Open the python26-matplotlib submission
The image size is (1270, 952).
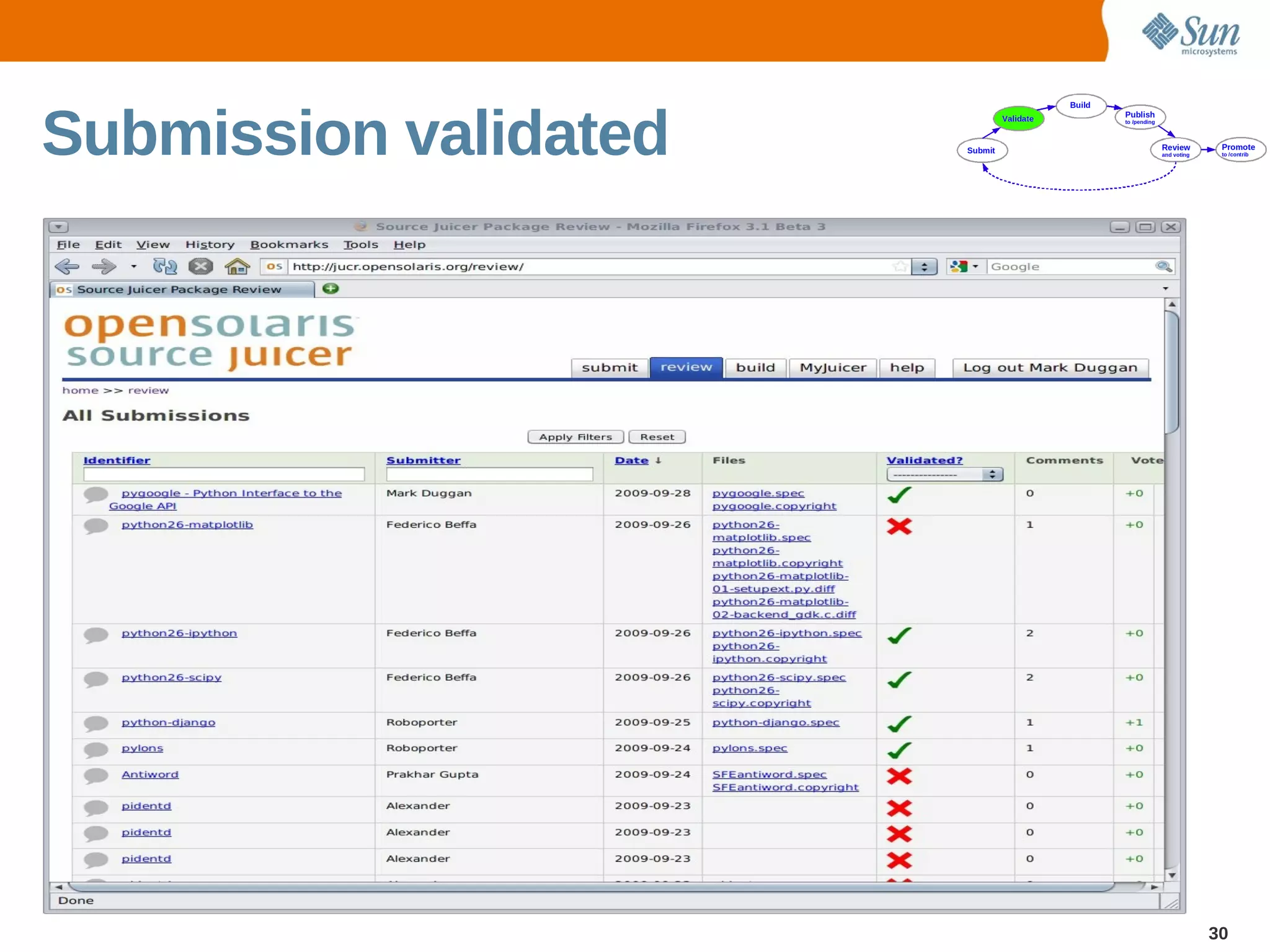point(187,525)
